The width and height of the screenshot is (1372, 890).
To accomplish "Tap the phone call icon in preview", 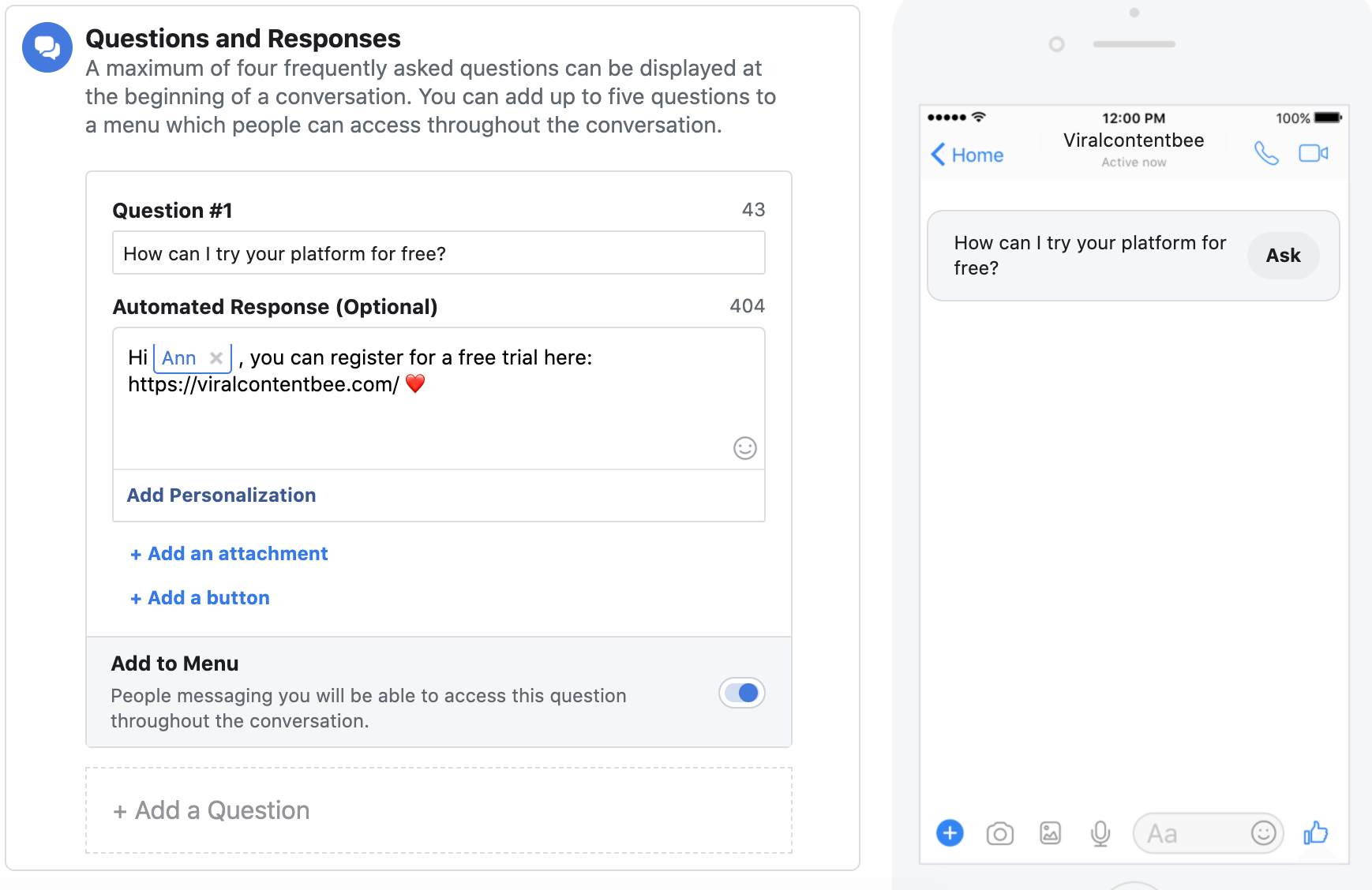I will tap(1266, 153).
